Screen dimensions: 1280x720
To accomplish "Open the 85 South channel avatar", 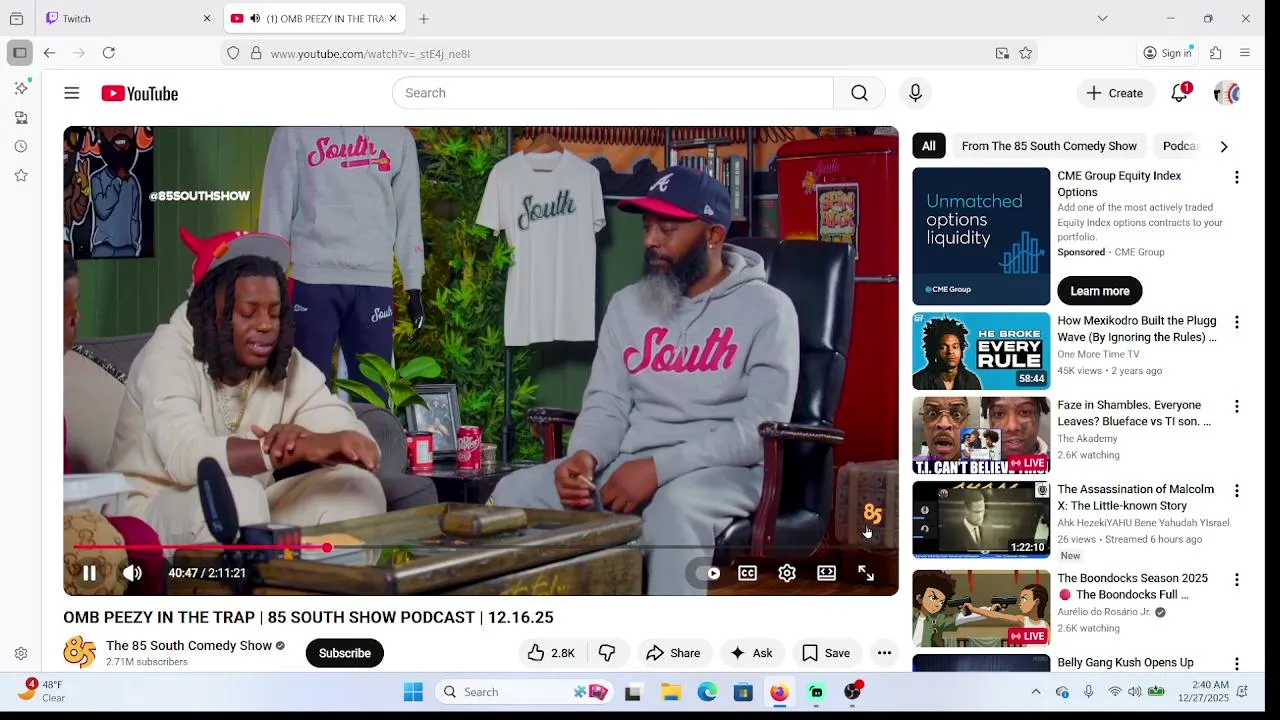I will click(80, 653).
